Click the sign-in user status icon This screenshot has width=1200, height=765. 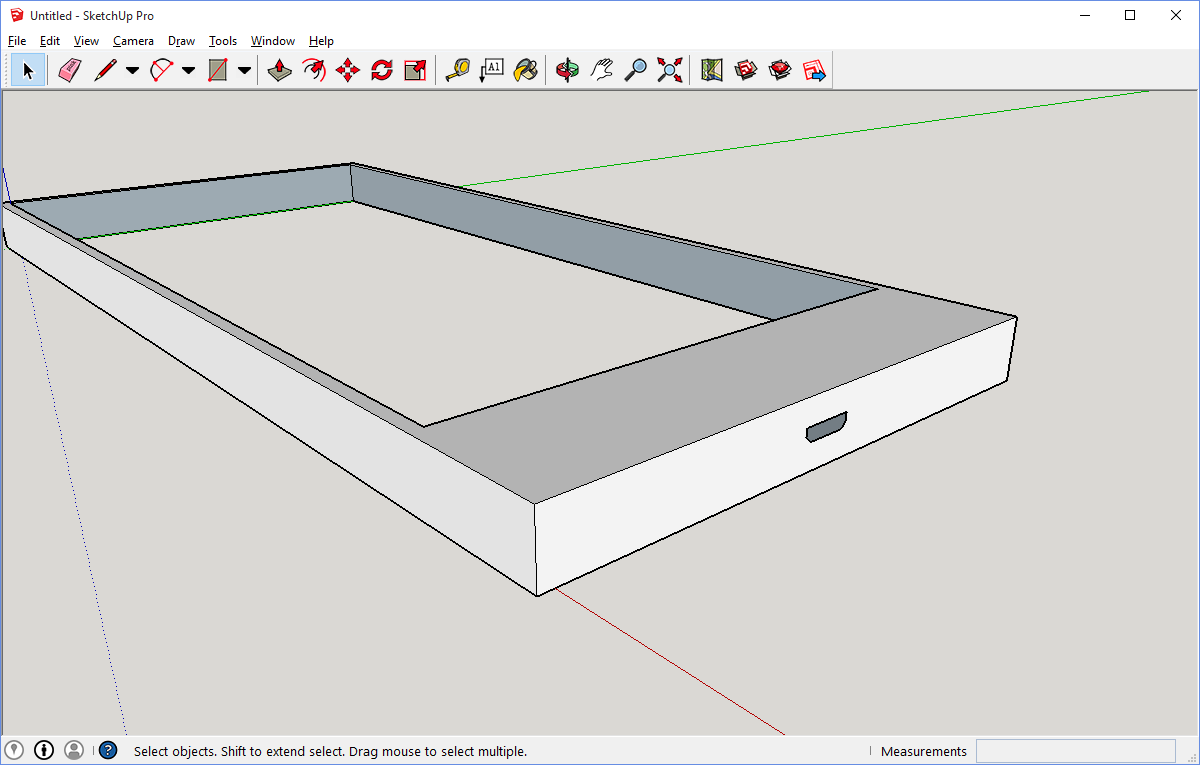74,750
